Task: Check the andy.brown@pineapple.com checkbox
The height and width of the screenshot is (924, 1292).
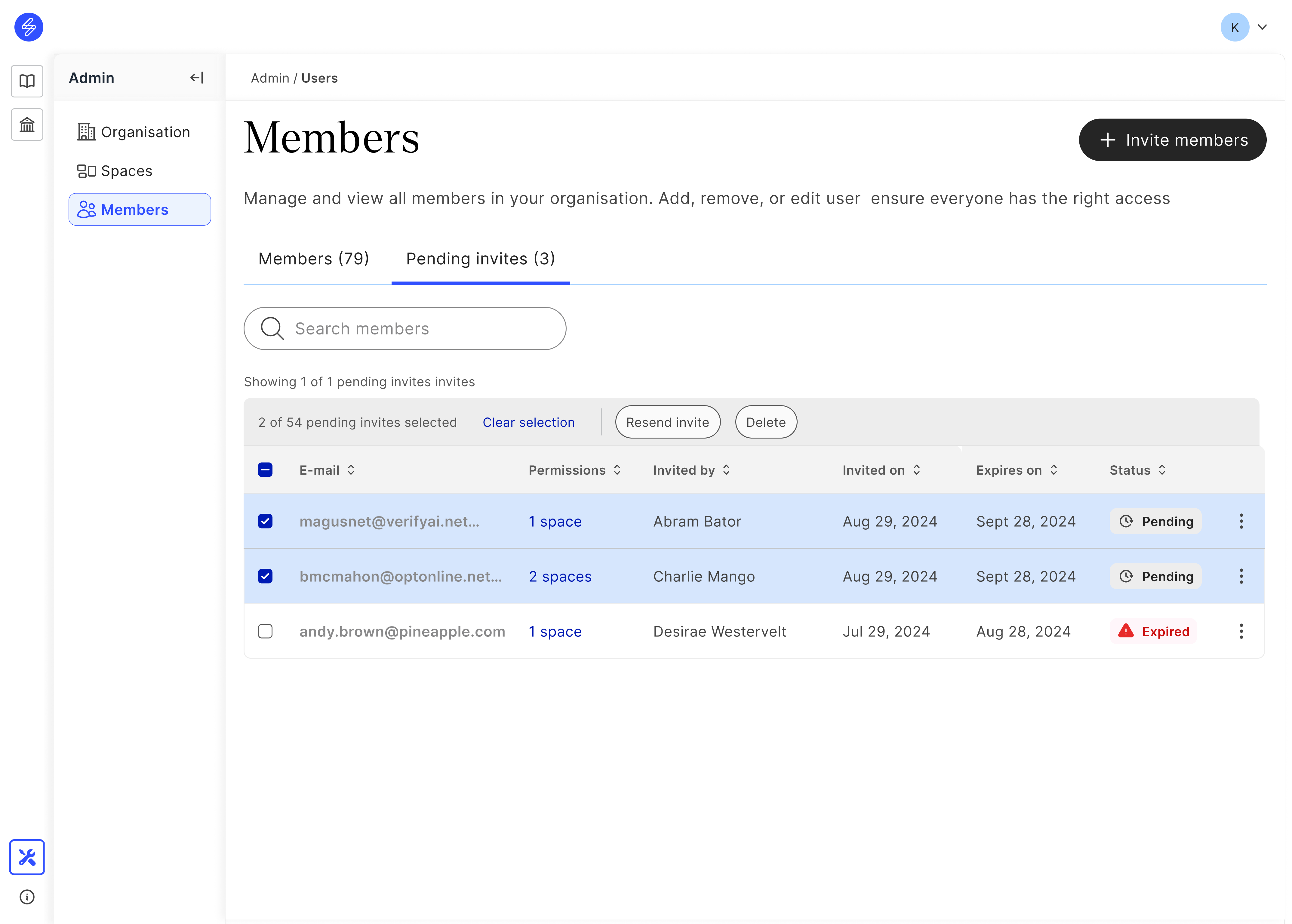Action: point(265,631)
